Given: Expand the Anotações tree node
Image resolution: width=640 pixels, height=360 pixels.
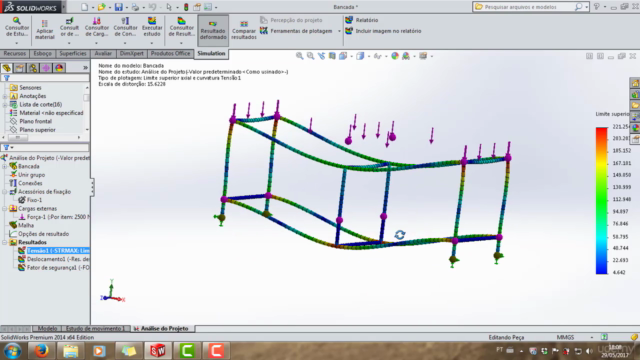Looking at the screenshot, I should point(5,96).
